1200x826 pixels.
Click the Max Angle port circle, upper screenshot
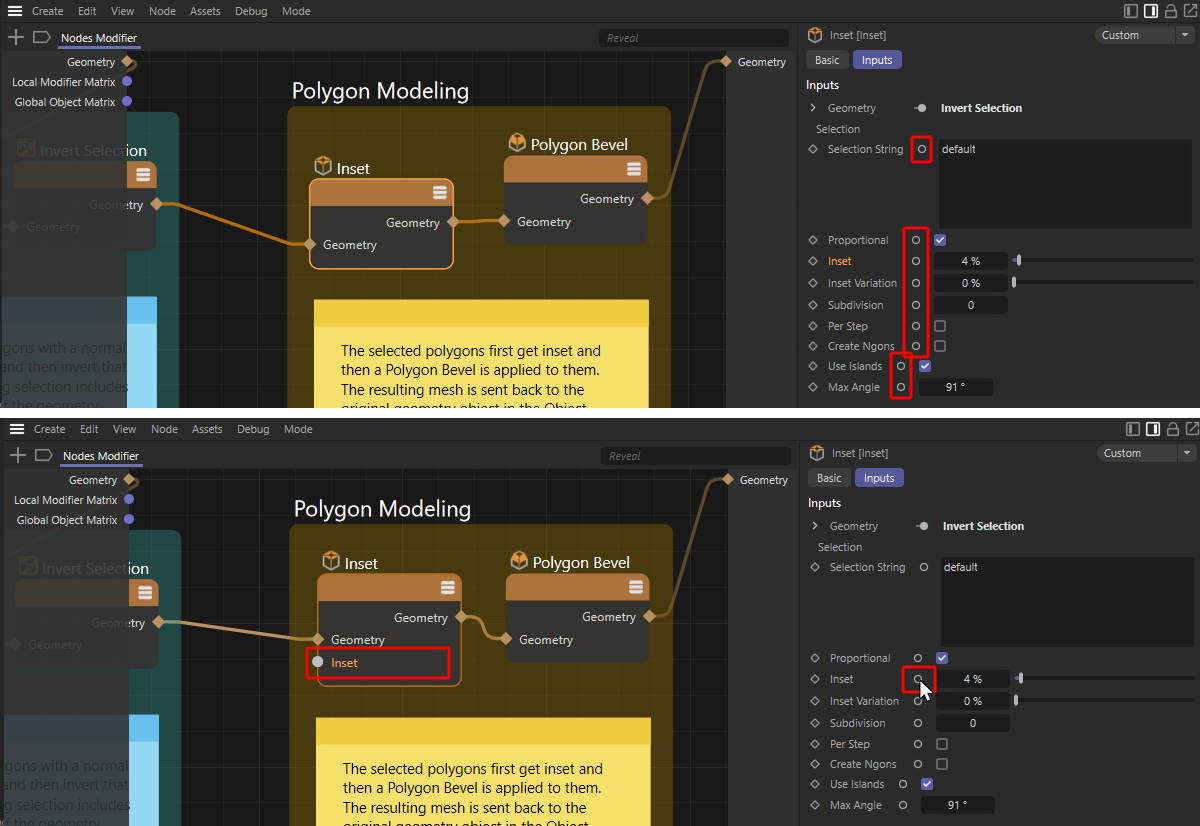(x=901, y=387)
